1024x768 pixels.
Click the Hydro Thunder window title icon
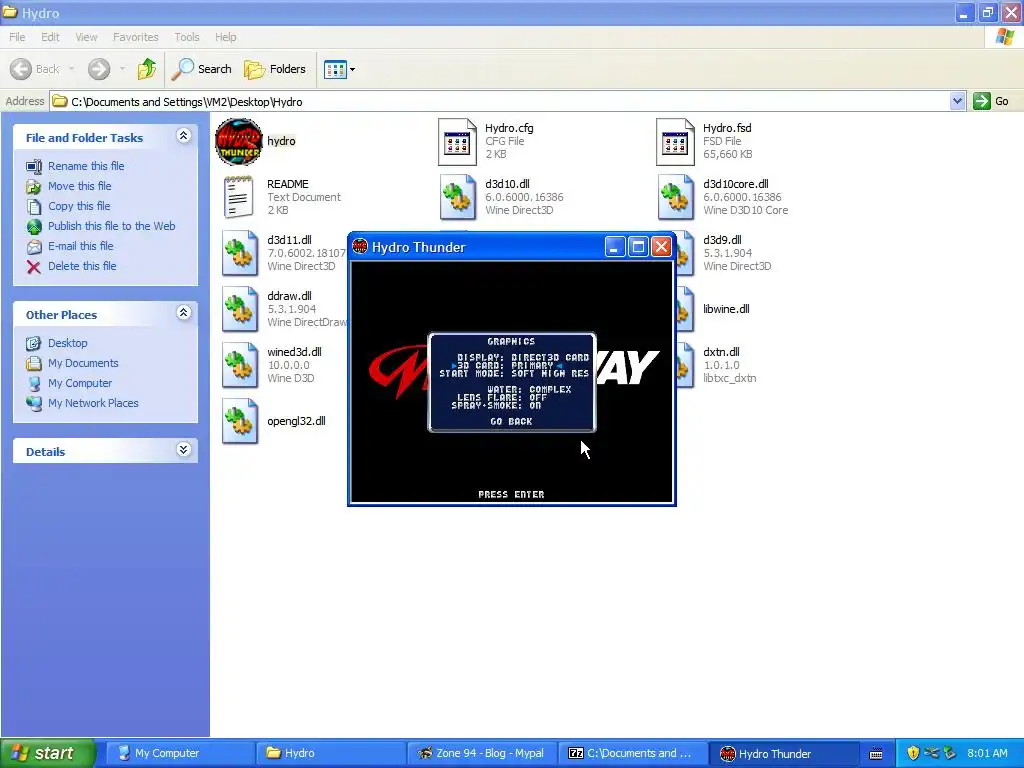coord(360,247)
